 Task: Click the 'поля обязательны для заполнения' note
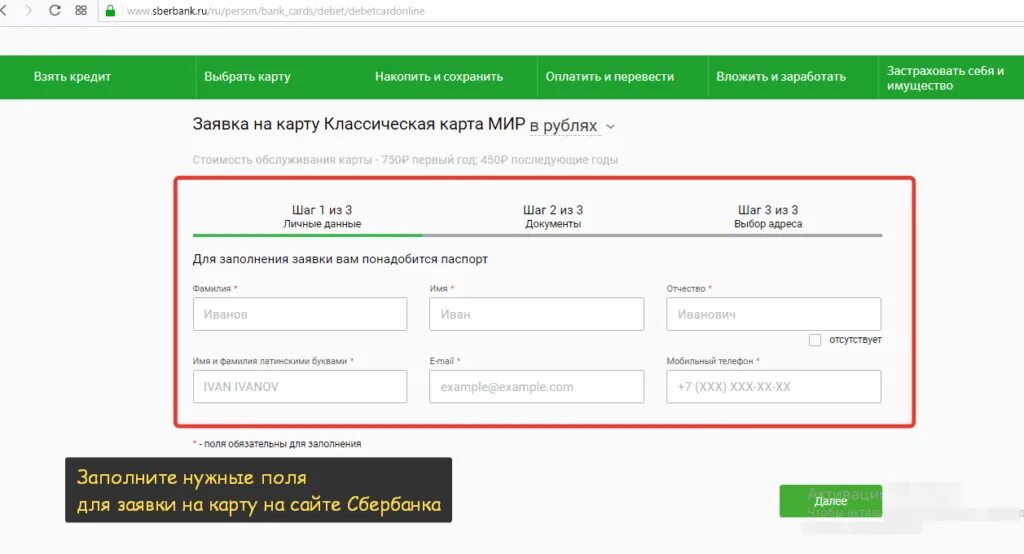[277, 444]
